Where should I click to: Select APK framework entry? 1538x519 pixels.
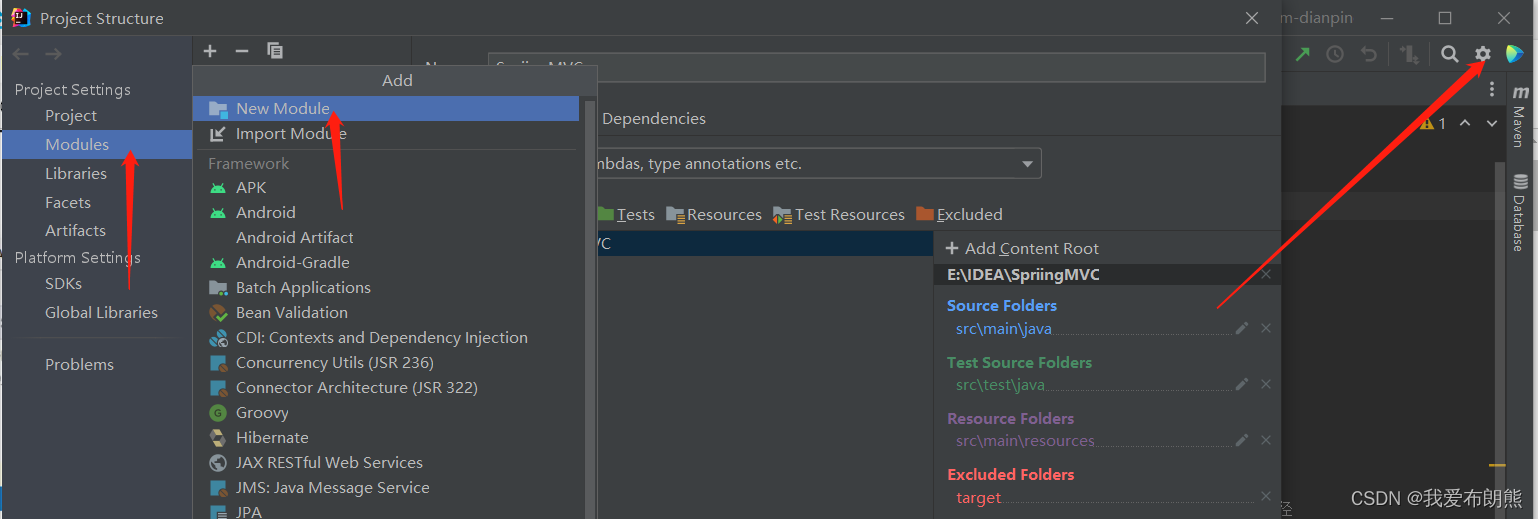tap(386, 187)
